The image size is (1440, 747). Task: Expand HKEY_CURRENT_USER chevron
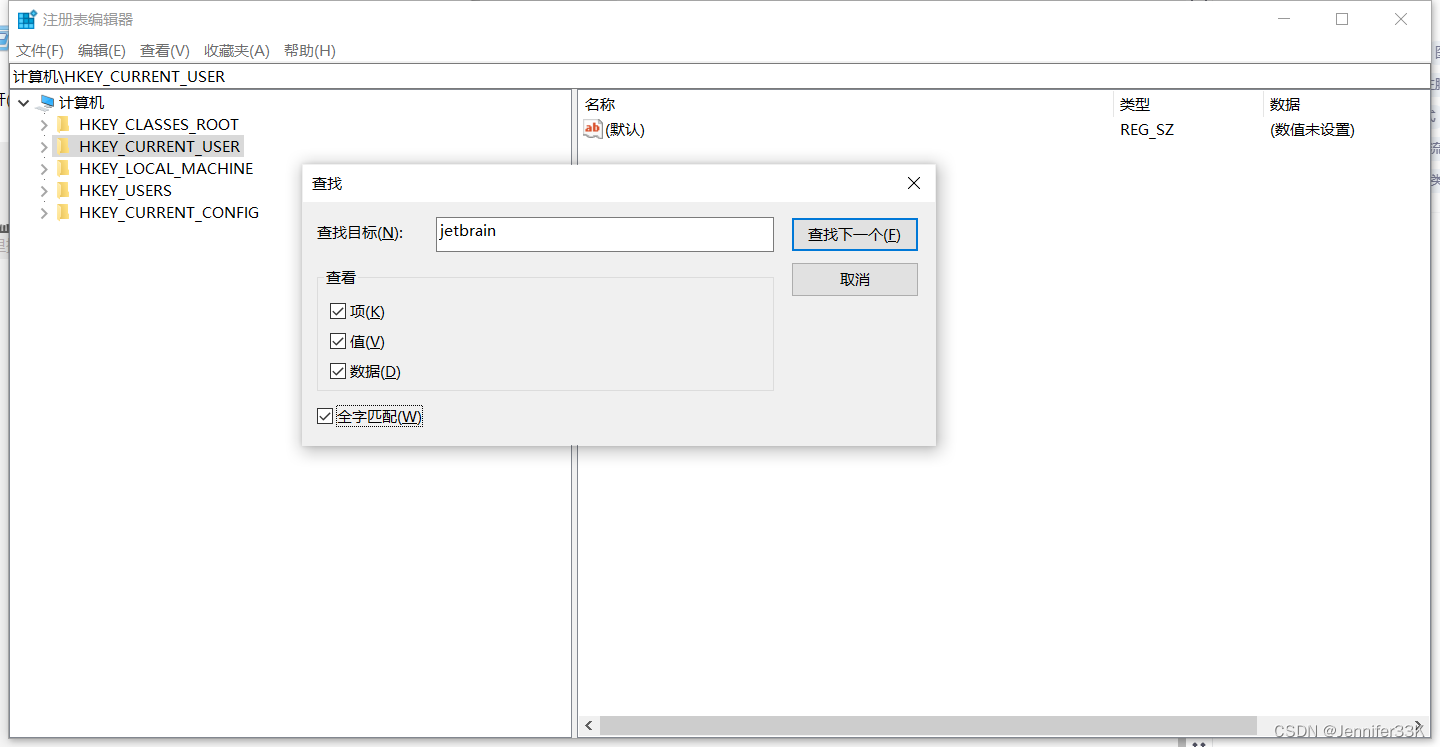point(44,147)
